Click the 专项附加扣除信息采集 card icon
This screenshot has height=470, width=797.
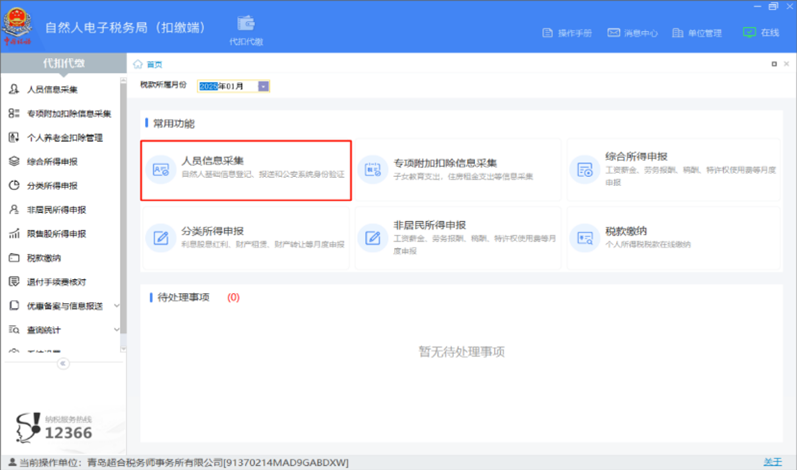click(x=373, y=170)
